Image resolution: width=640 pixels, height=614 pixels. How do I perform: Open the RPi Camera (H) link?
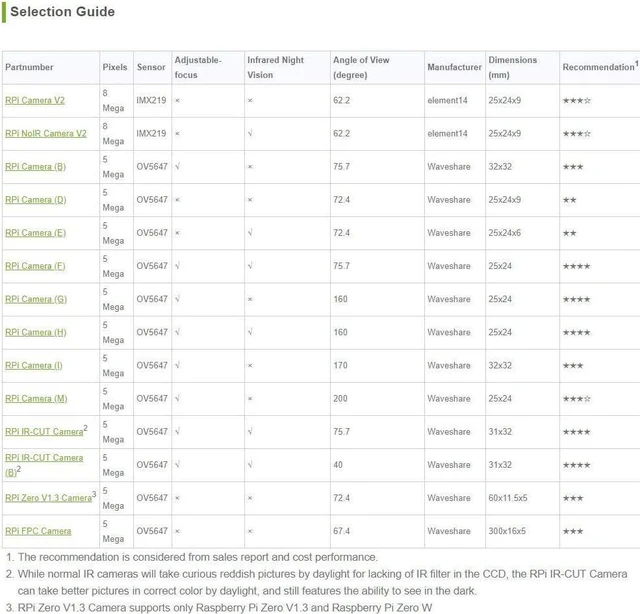36,332
